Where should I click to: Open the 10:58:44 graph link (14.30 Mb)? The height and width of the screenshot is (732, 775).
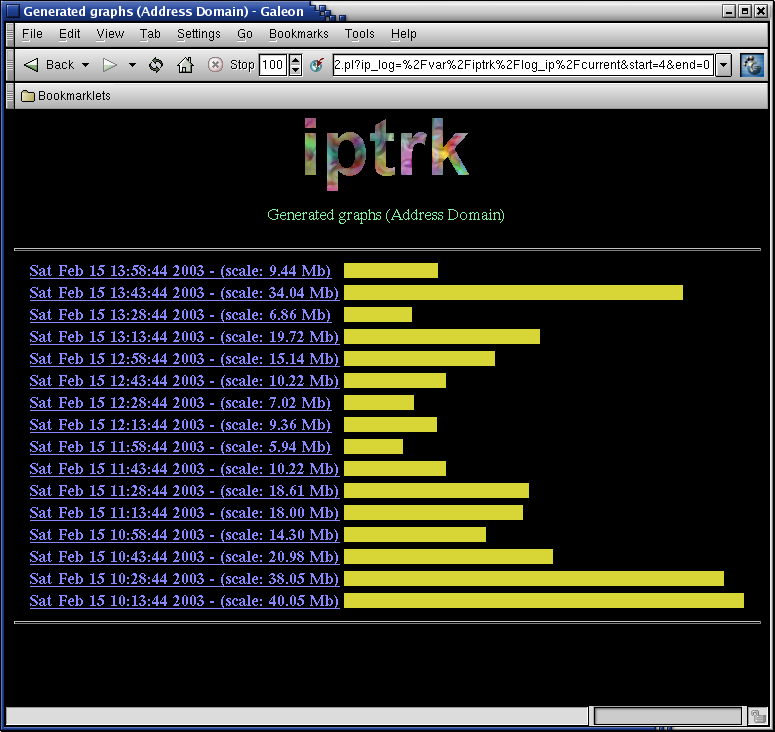[x=184, y=535]
